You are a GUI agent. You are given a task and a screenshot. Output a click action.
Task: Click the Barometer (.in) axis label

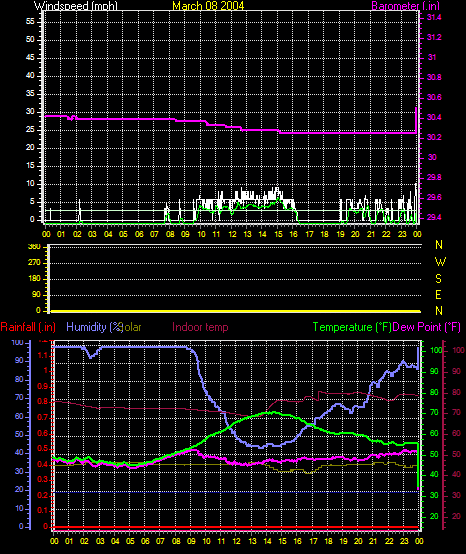(x=406, y=6)
